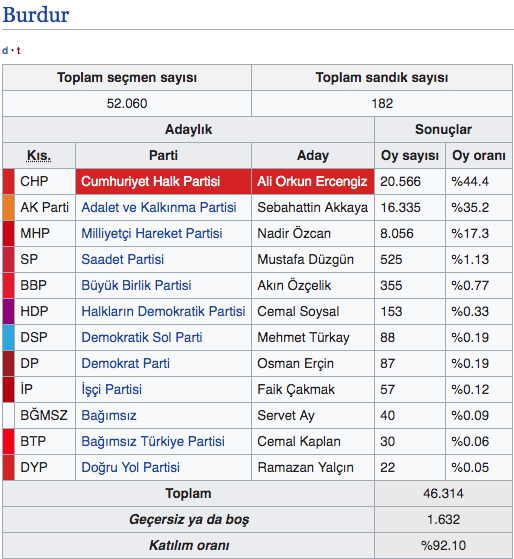Open Bağımsız link

(109, 416)
